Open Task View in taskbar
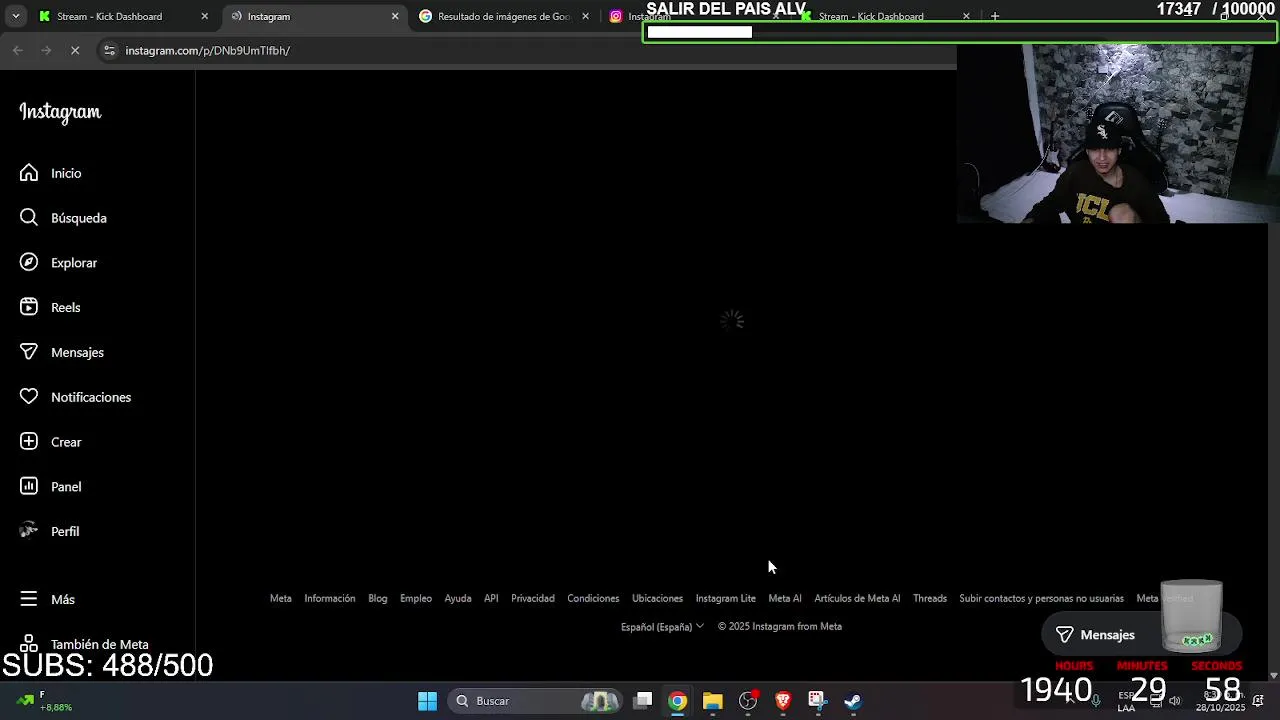 click(644, 701)
